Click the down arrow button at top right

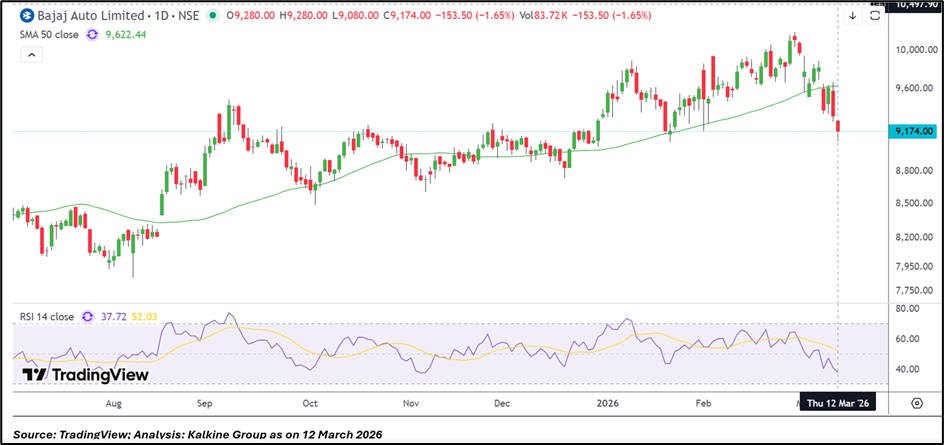click(x=852, y=16)
